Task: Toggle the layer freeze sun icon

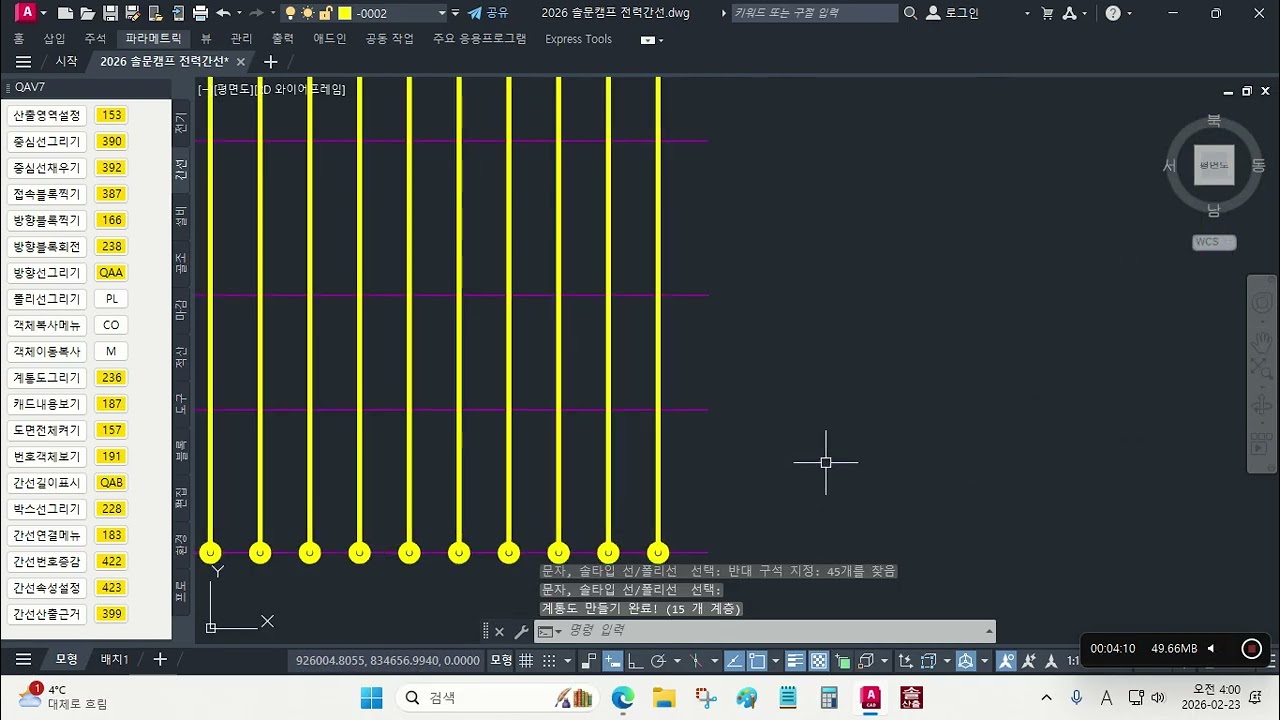Action: 308,13
